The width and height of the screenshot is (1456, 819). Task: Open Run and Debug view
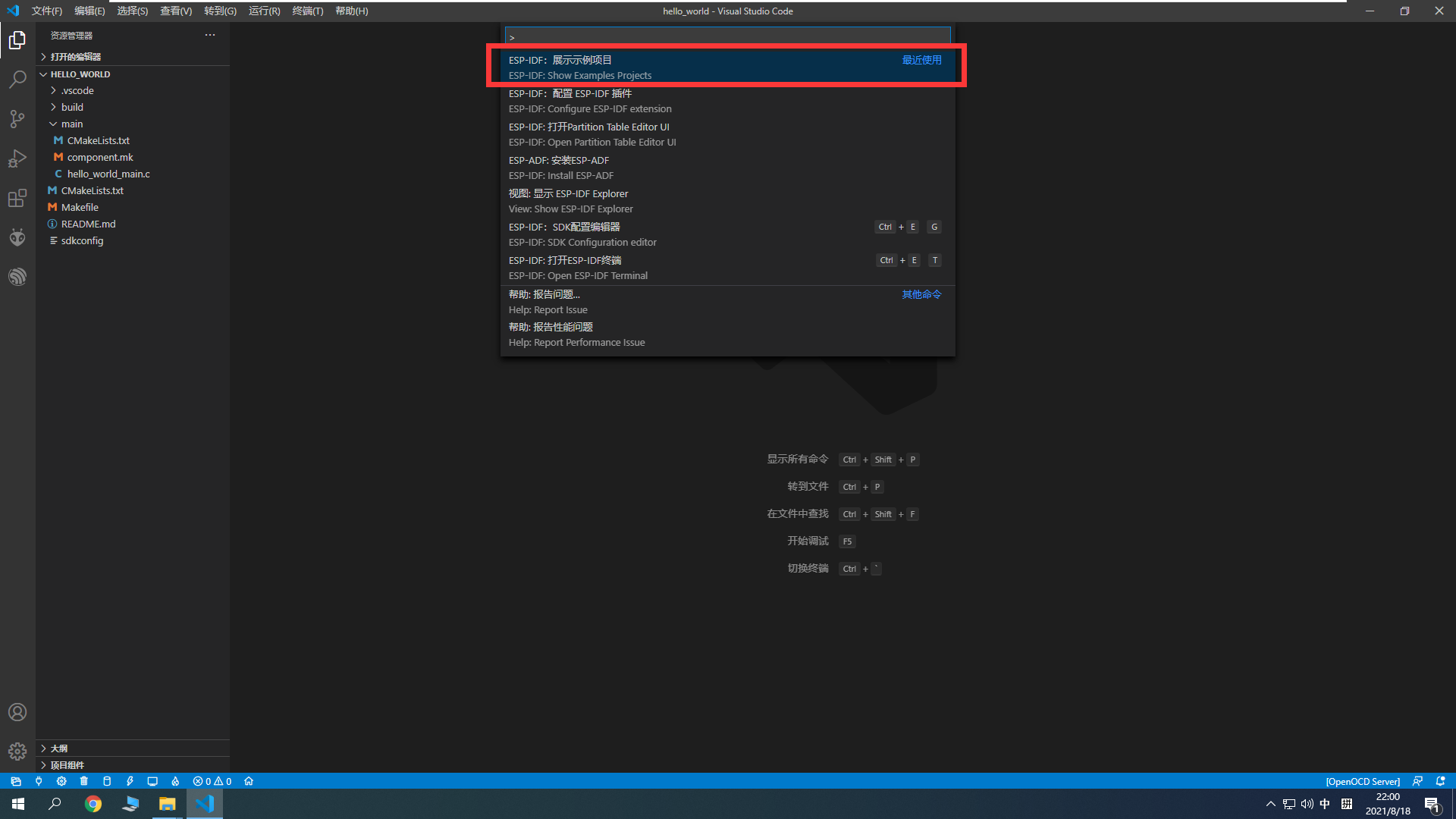[17, 158]
